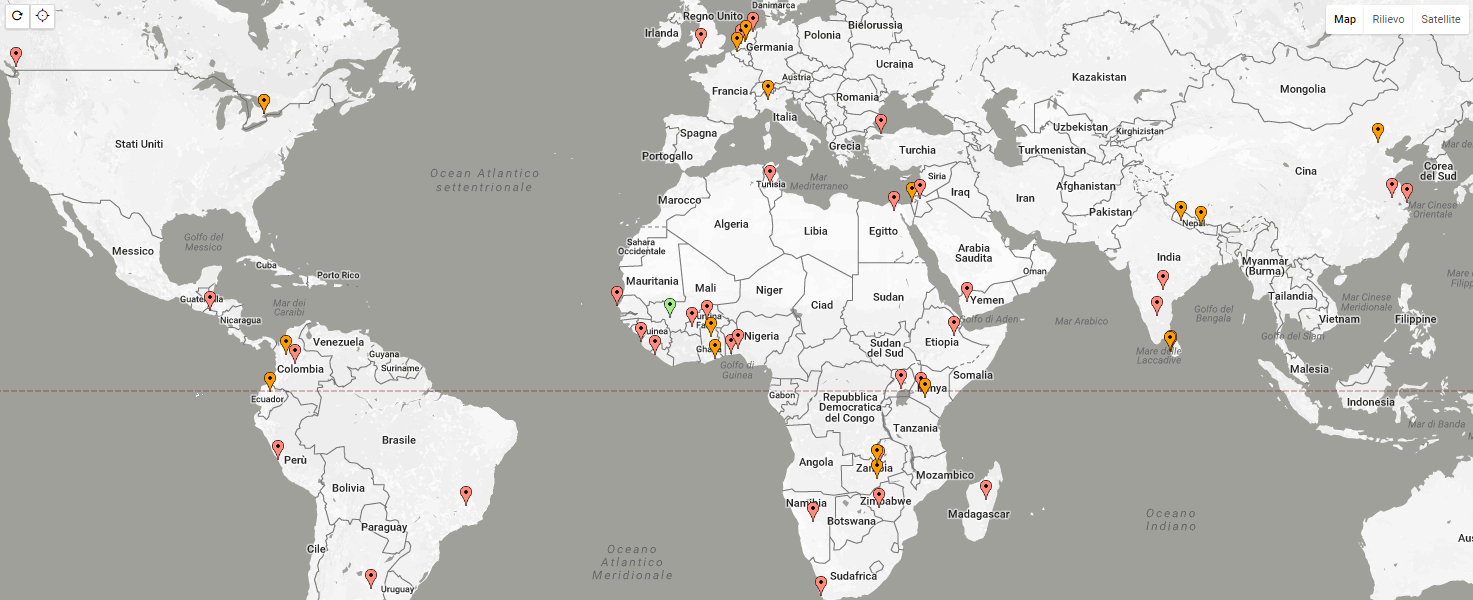This screenshot has height=600, width=1473.
Task: Switch to the Rilievo terrain view
Action: [1388, 19]
